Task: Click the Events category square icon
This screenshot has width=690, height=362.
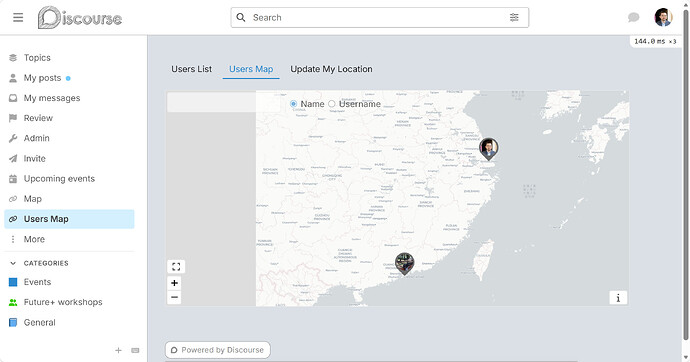Action: pyautogui.click(x=13, y=282)
